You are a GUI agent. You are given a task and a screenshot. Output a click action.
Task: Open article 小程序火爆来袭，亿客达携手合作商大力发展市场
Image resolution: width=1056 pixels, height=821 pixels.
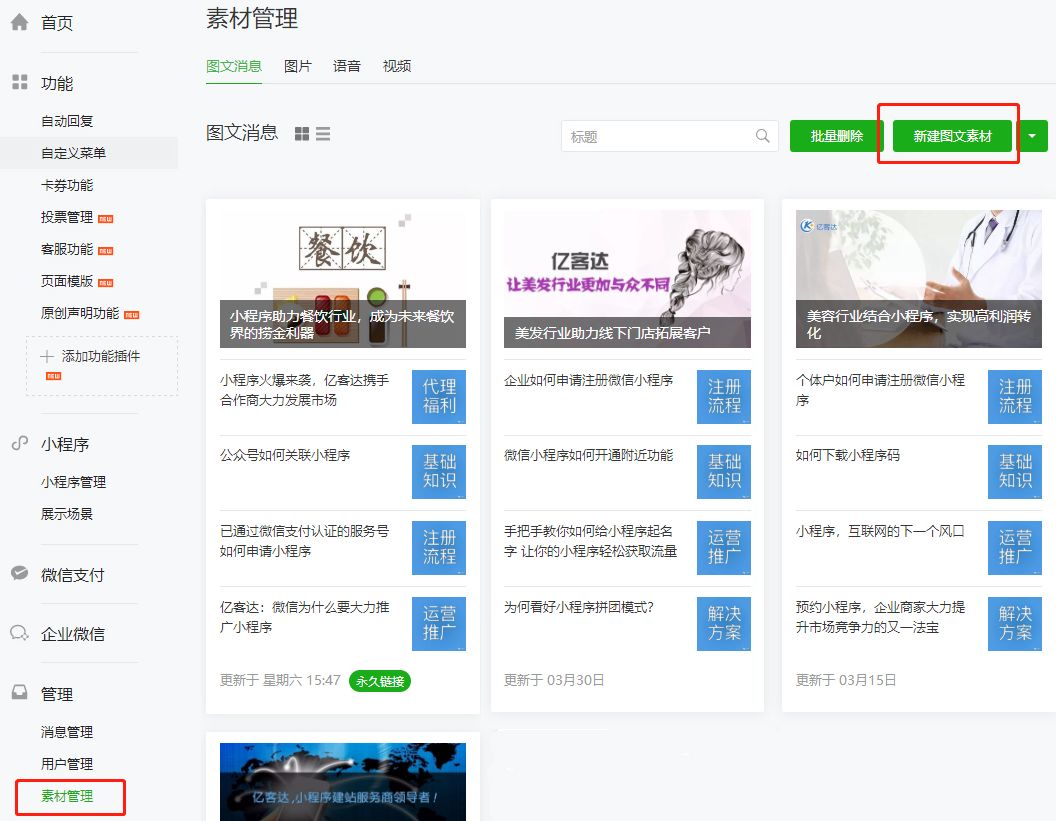click(x=304, y=390)
